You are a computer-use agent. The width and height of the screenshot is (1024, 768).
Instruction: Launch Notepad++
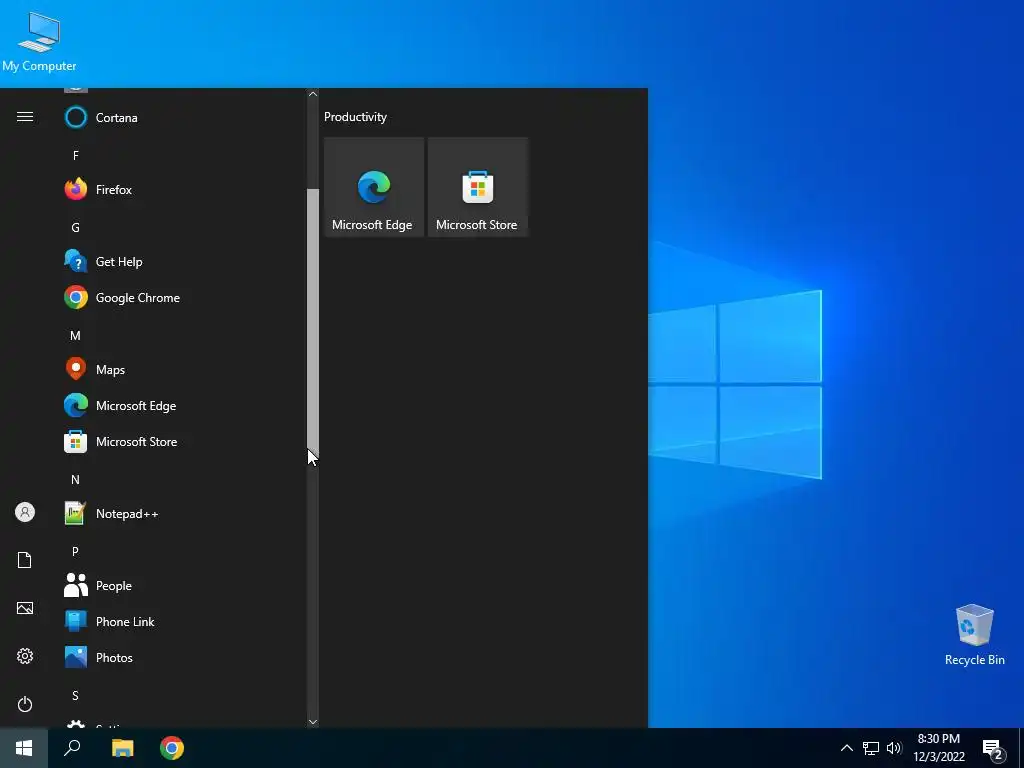(x=183, y=514)
